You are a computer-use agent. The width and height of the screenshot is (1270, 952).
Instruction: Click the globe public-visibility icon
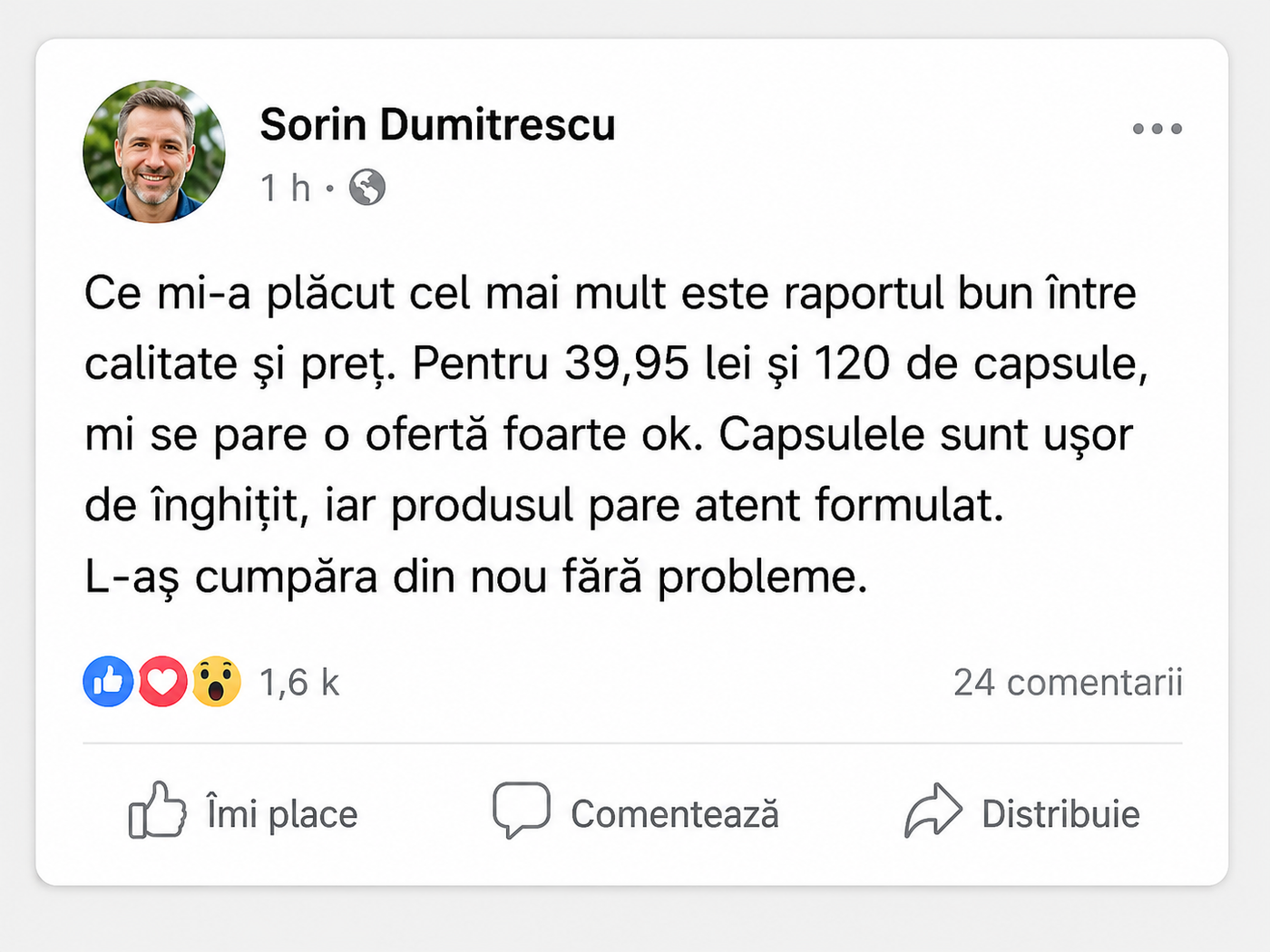[367, 188]
